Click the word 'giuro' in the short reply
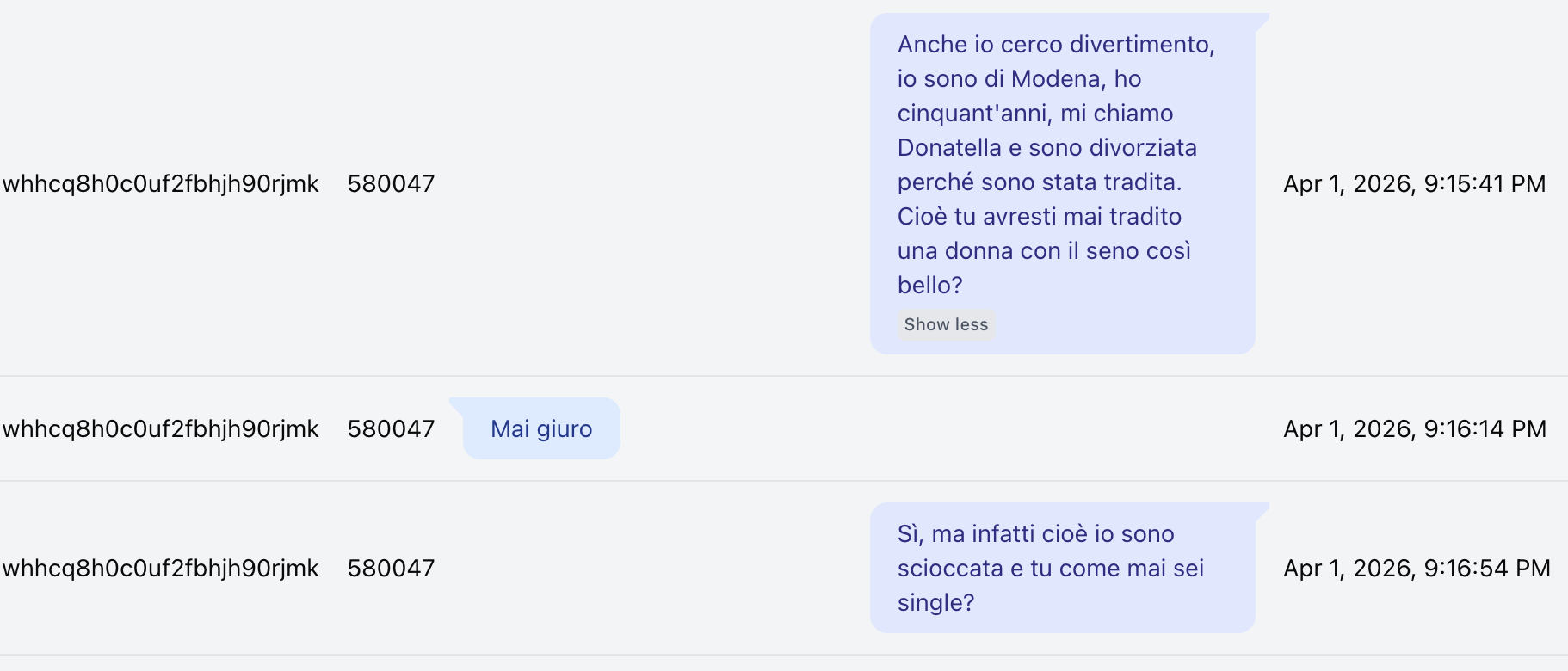 [x=565, y=429]
